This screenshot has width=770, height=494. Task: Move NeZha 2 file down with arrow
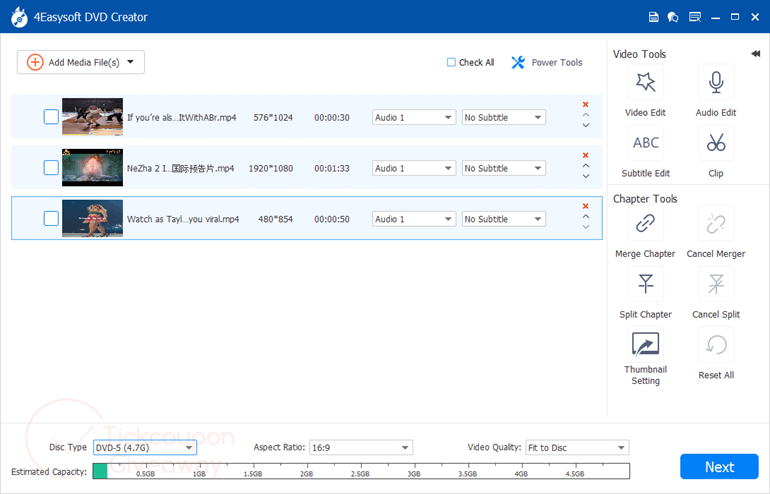point(586,176)
